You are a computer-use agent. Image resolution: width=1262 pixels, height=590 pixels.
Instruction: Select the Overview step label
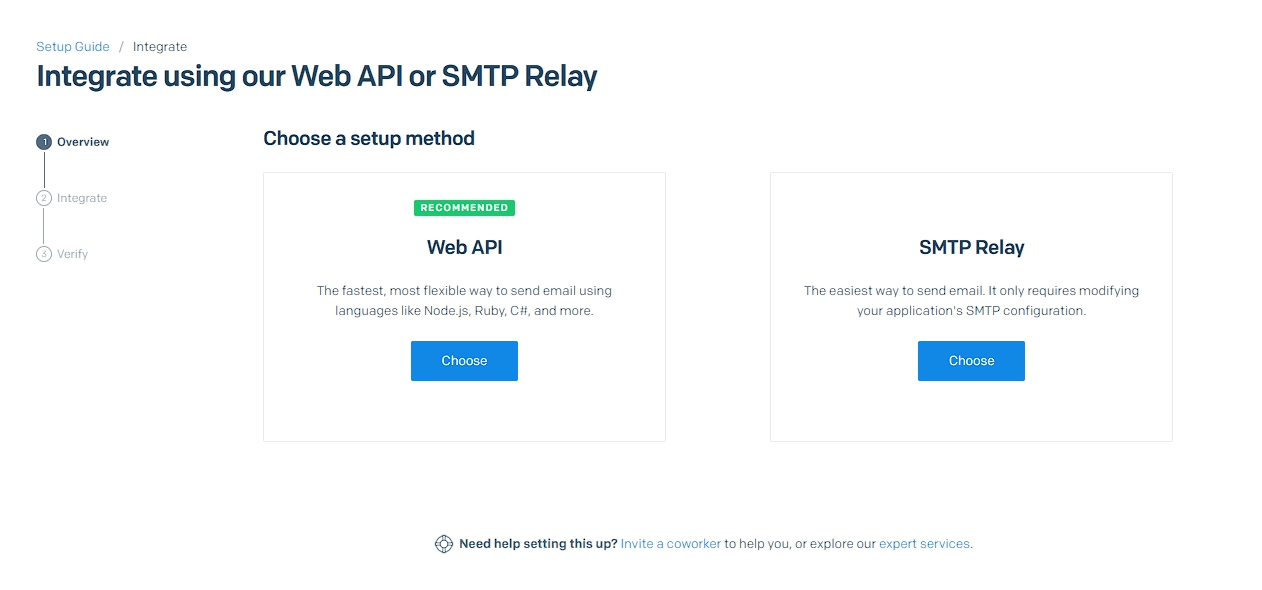pyautogui.click(x=83, y=142)
